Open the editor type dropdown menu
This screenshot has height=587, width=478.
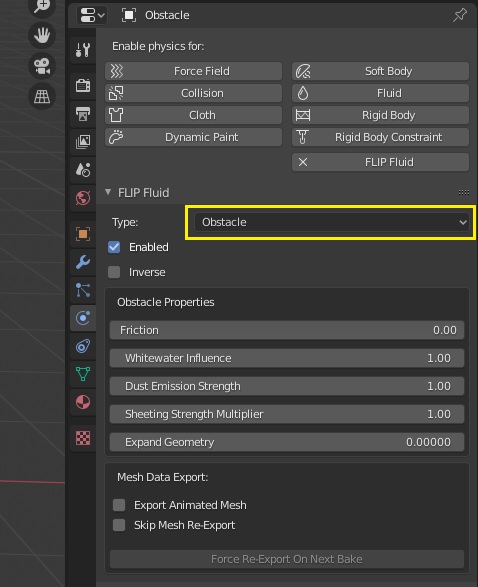pos(92,15)
